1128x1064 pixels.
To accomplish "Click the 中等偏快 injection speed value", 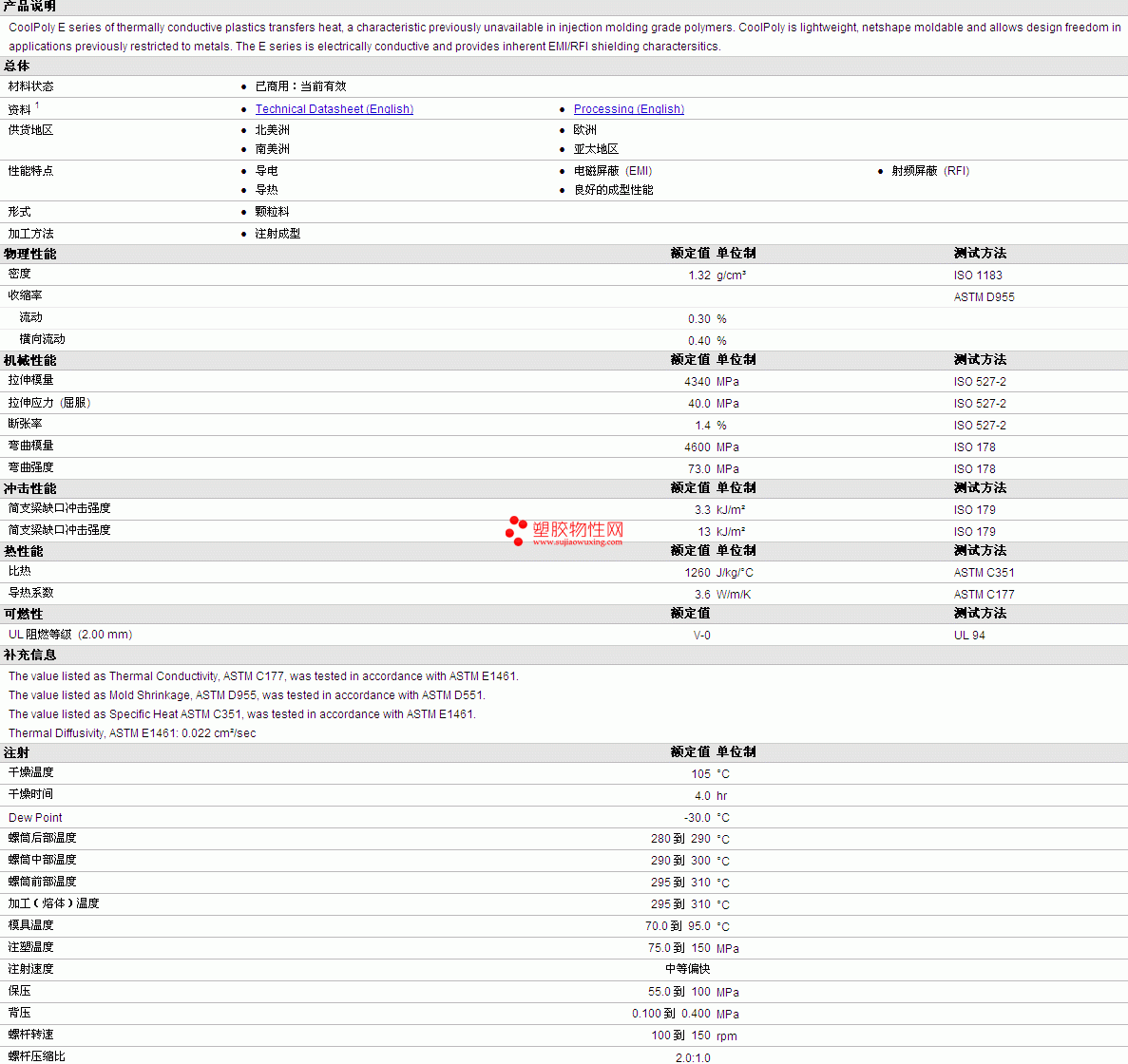I will [x=688, y=969].
